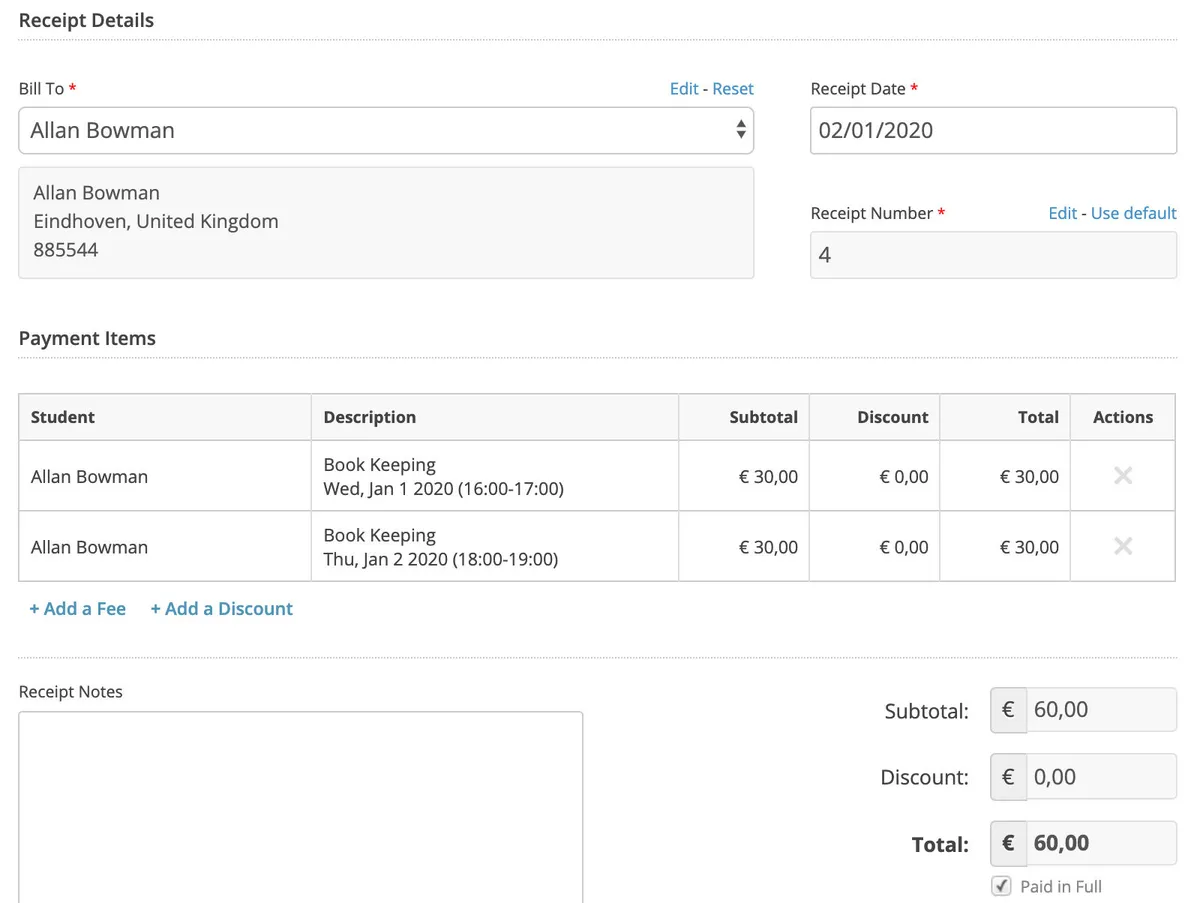Focus the Receipt Date input field
1200x903 pixels.
tap(993, 131)
